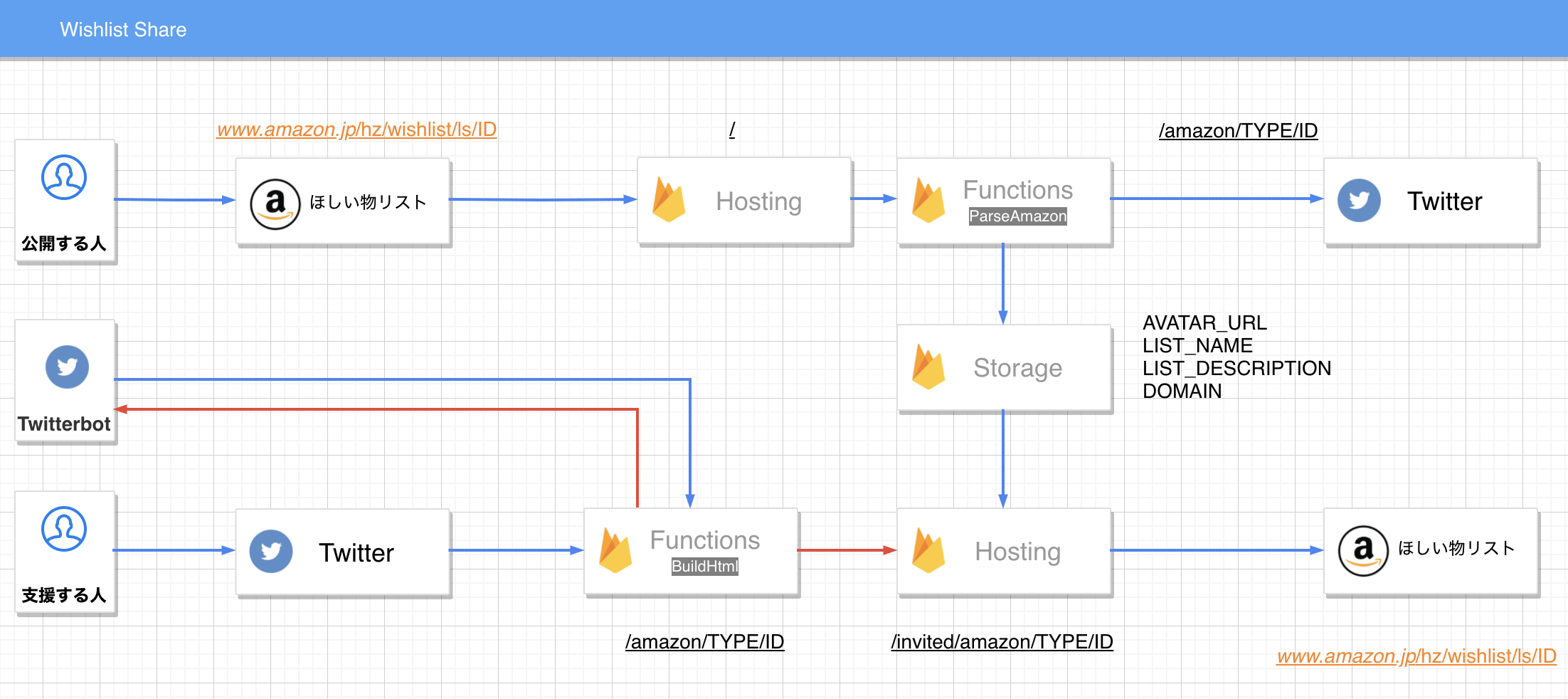
Task: Click Twitter bird icon in top-right Twitter box
Action: 1359,200
